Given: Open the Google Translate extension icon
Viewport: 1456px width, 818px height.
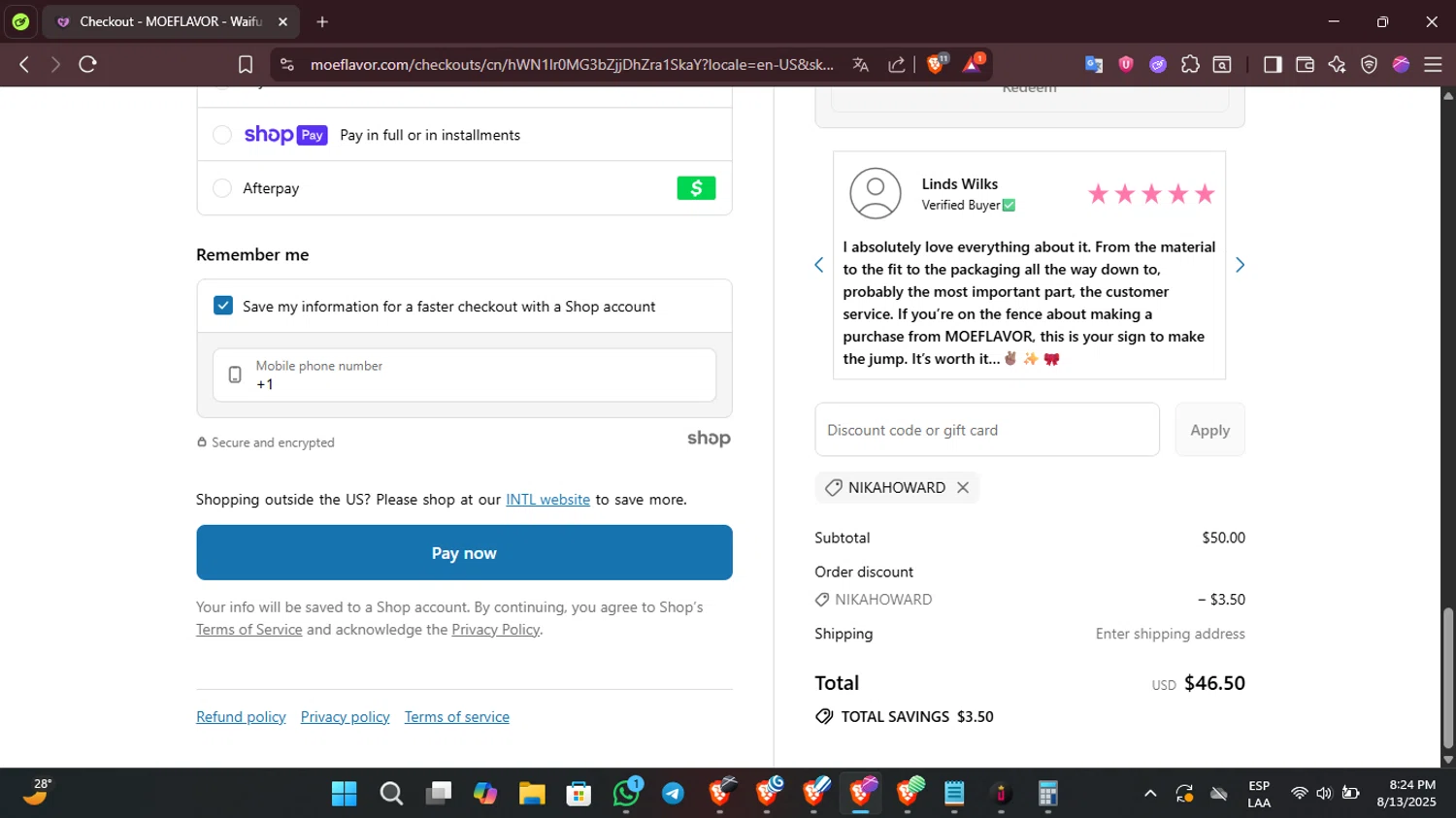Looking at the screenshot, I should 1094,64.
